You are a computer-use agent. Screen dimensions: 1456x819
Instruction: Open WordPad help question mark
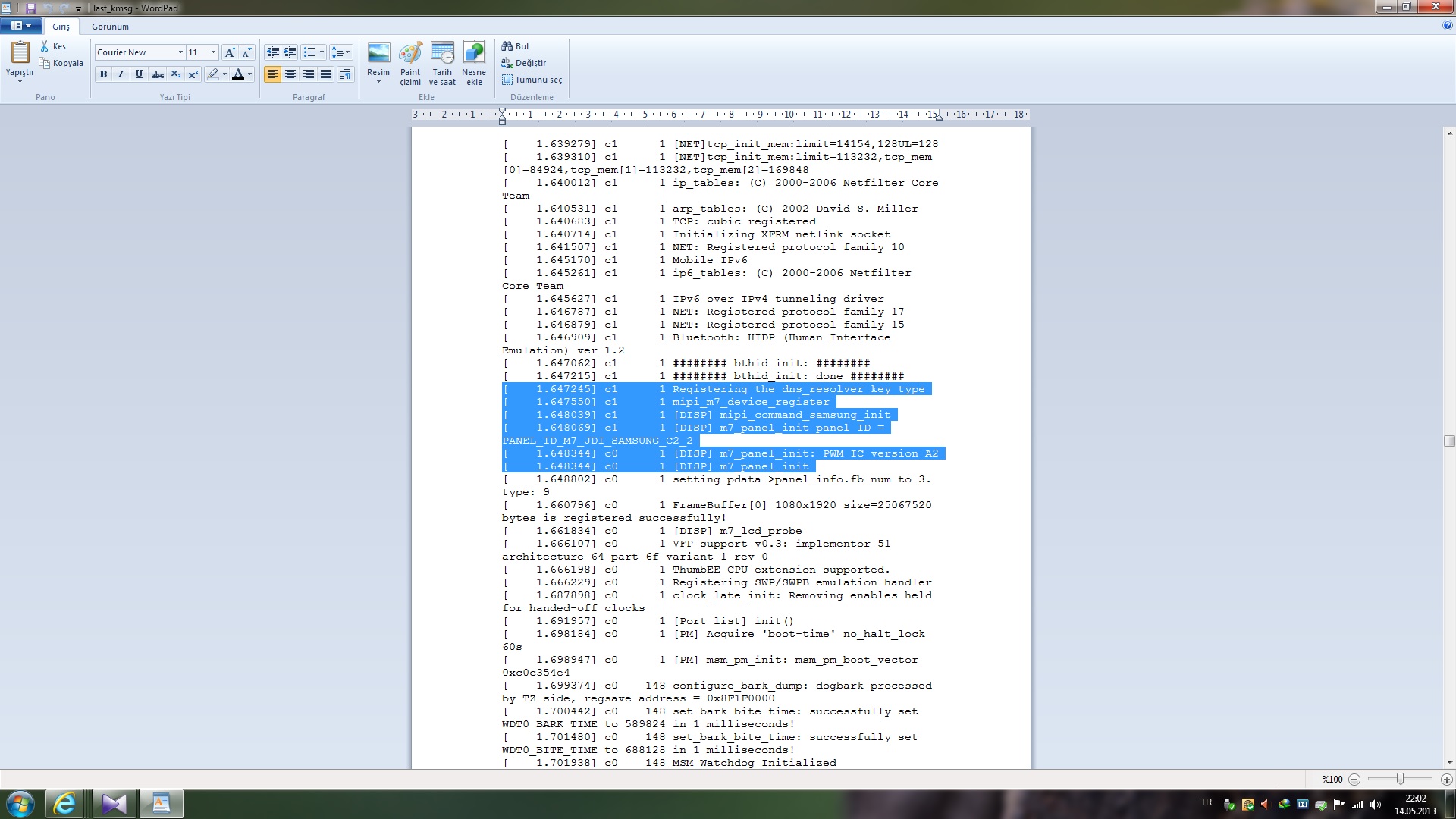pyautogui.click(x=1447, y=25)
